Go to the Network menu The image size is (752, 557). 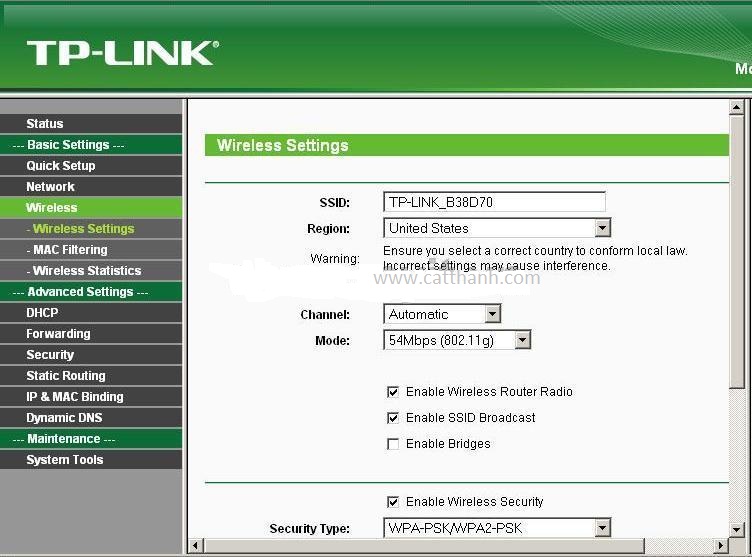tap(91, 187)
